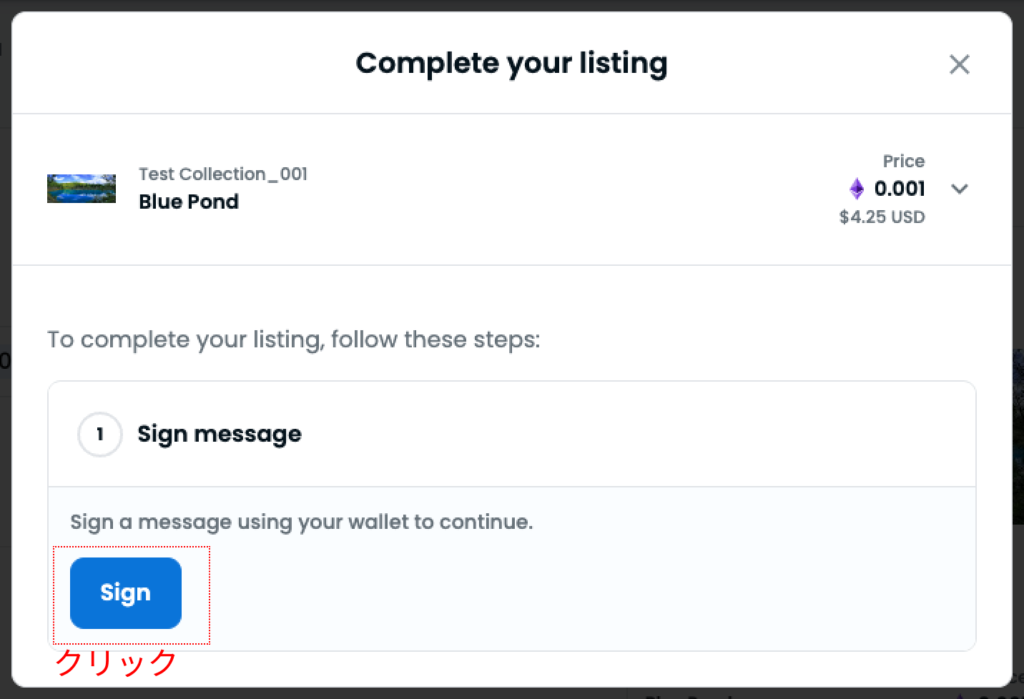Close the Complete your listing dialog
This screenshot has width=1024, height=699.
[959, 65]
